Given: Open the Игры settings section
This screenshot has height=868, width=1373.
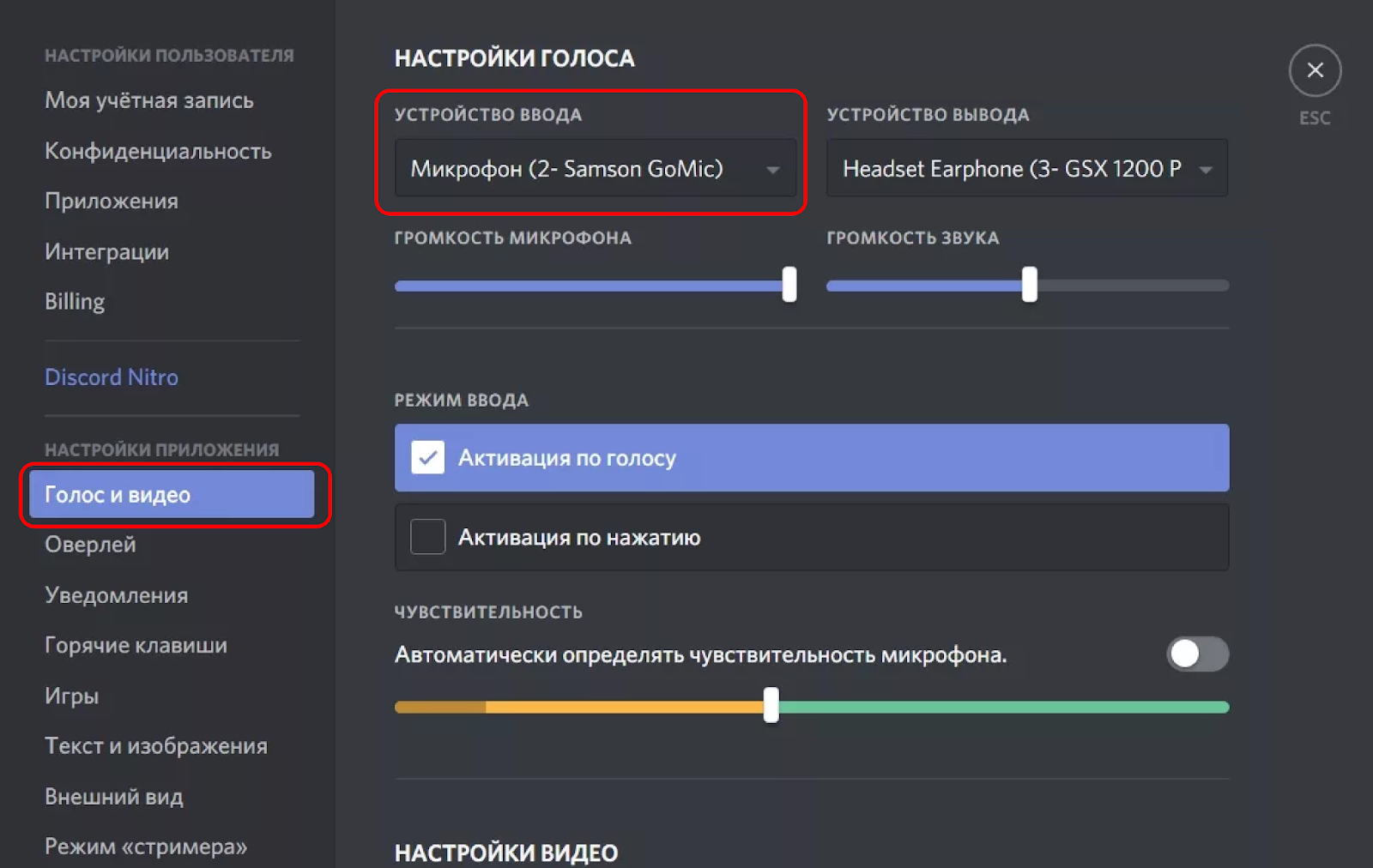Looking at the screenshot, I should 72,696.
